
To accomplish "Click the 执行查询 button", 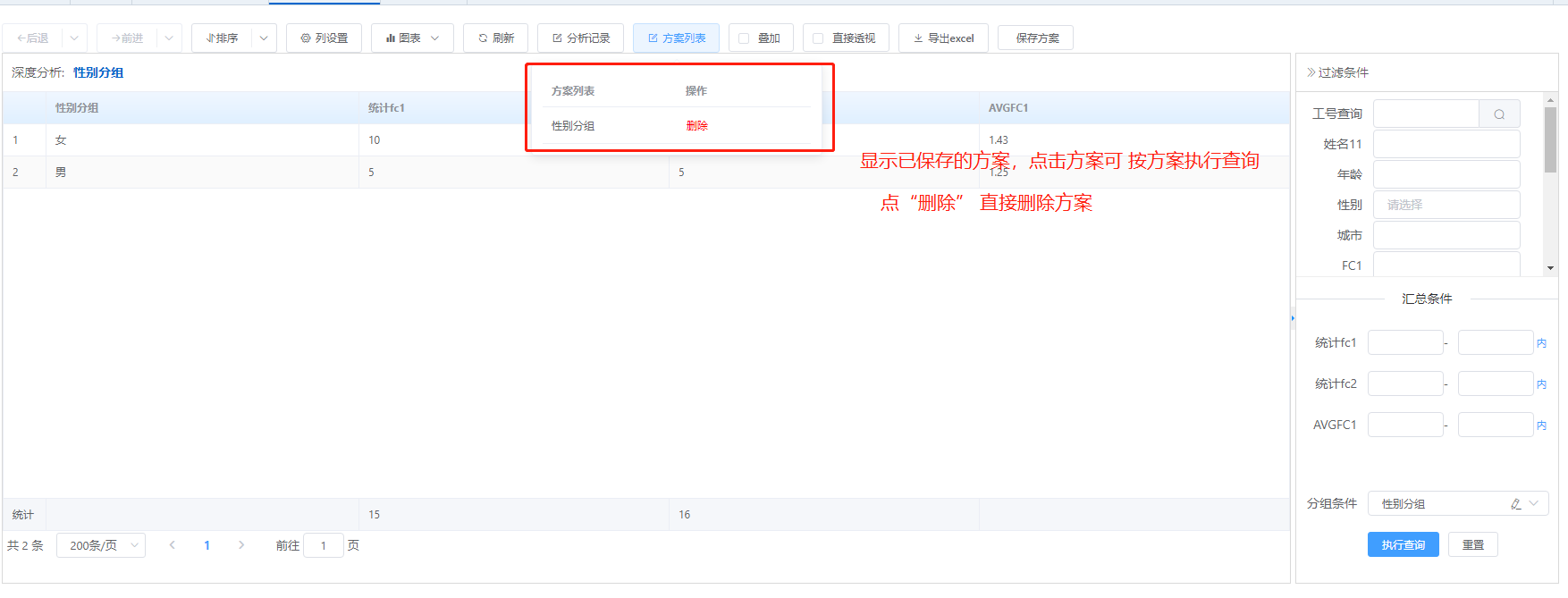I will tap(1403, 545).
